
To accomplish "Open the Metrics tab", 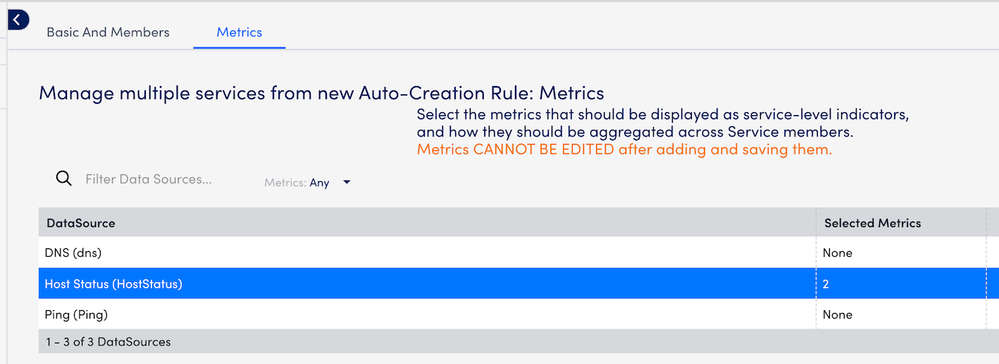I will (x=239, y=32).
